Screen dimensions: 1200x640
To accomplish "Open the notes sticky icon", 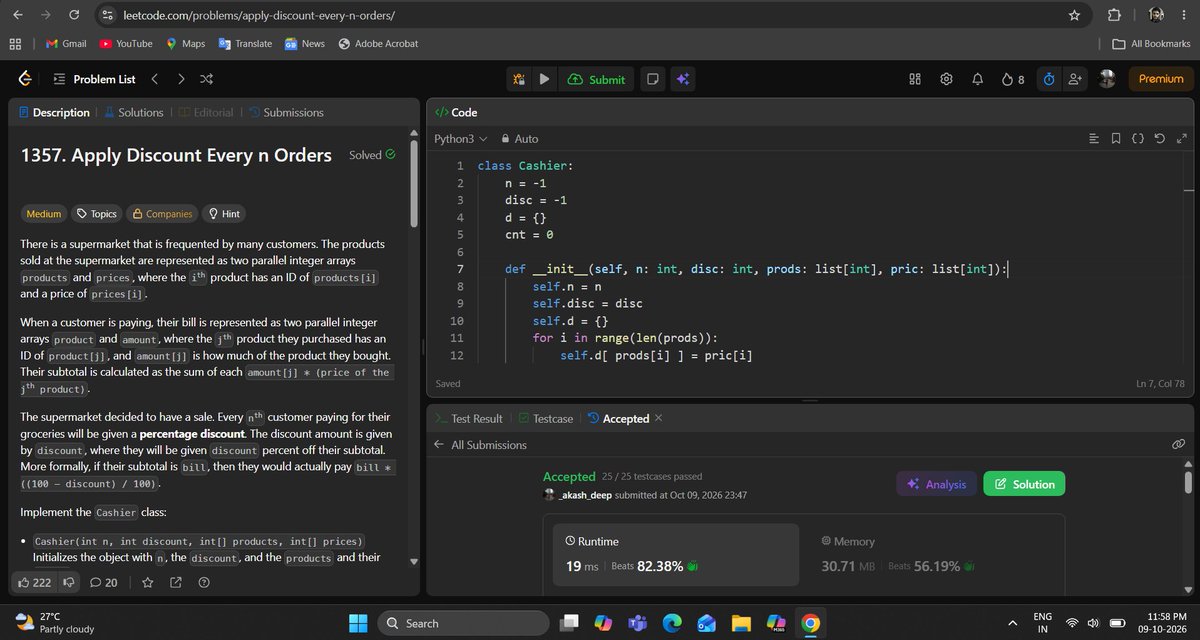I will [652, 79].
